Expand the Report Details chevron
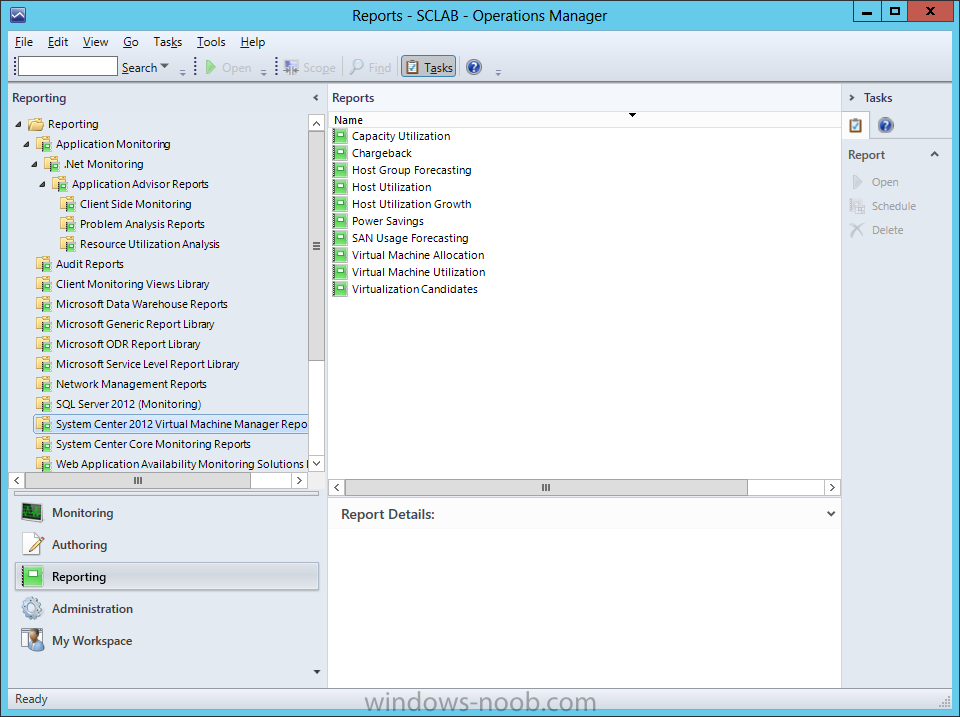The height and width of the screenshot is (717, 960). [831, 514]
